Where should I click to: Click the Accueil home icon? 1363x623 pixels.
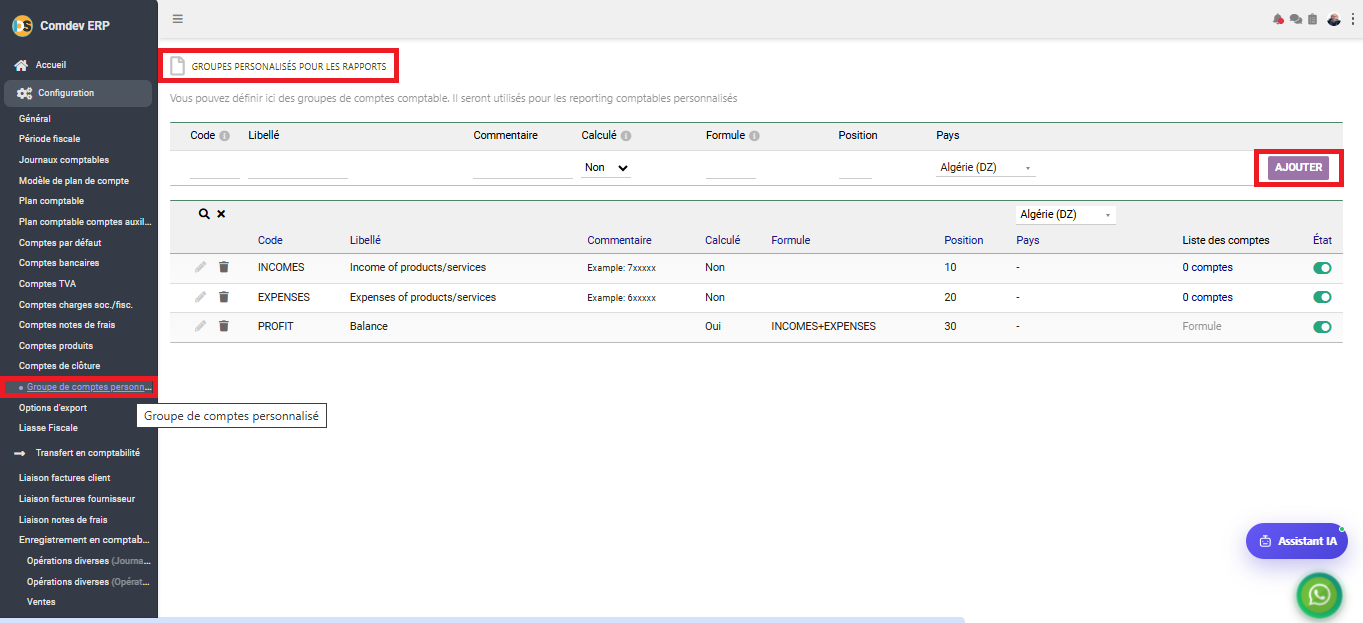[21, 65]
